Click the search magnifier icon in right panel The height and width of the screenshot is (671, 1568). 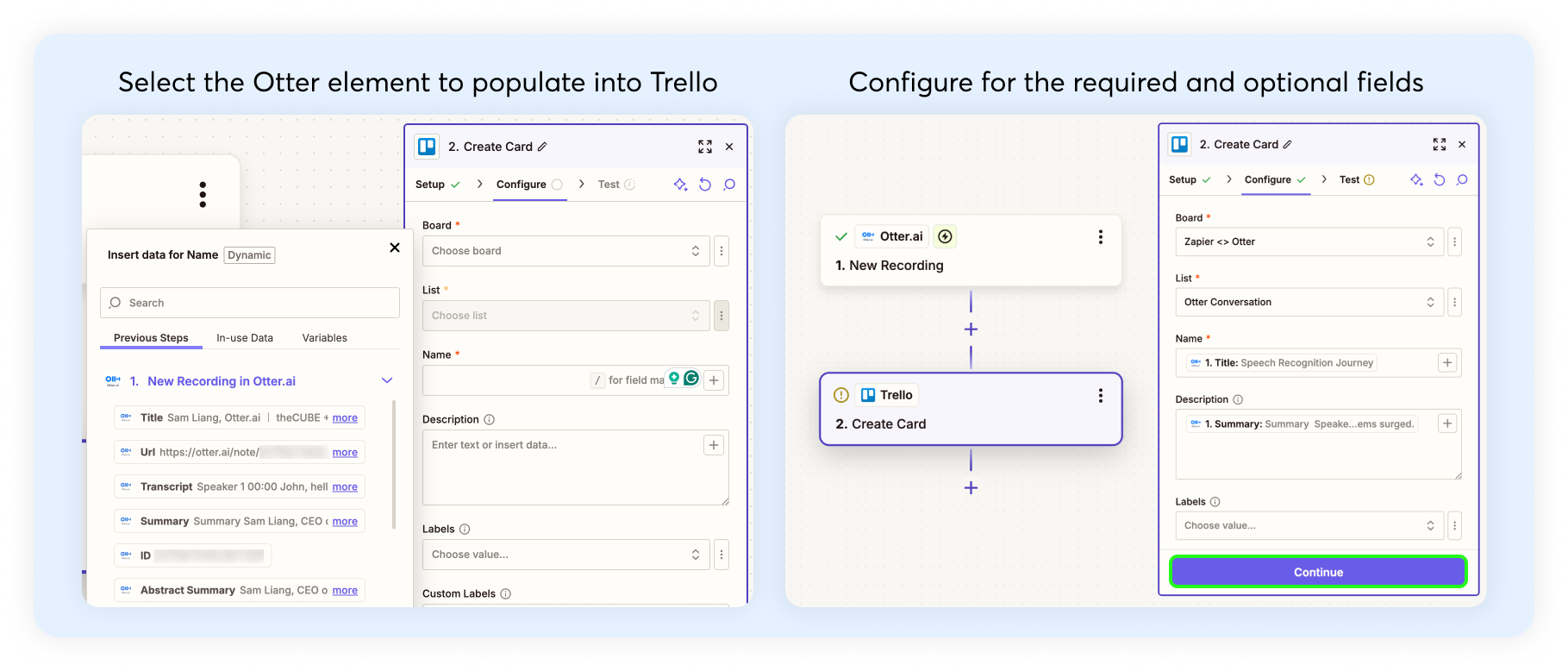pyautogui.click(x=1462, y=179)
